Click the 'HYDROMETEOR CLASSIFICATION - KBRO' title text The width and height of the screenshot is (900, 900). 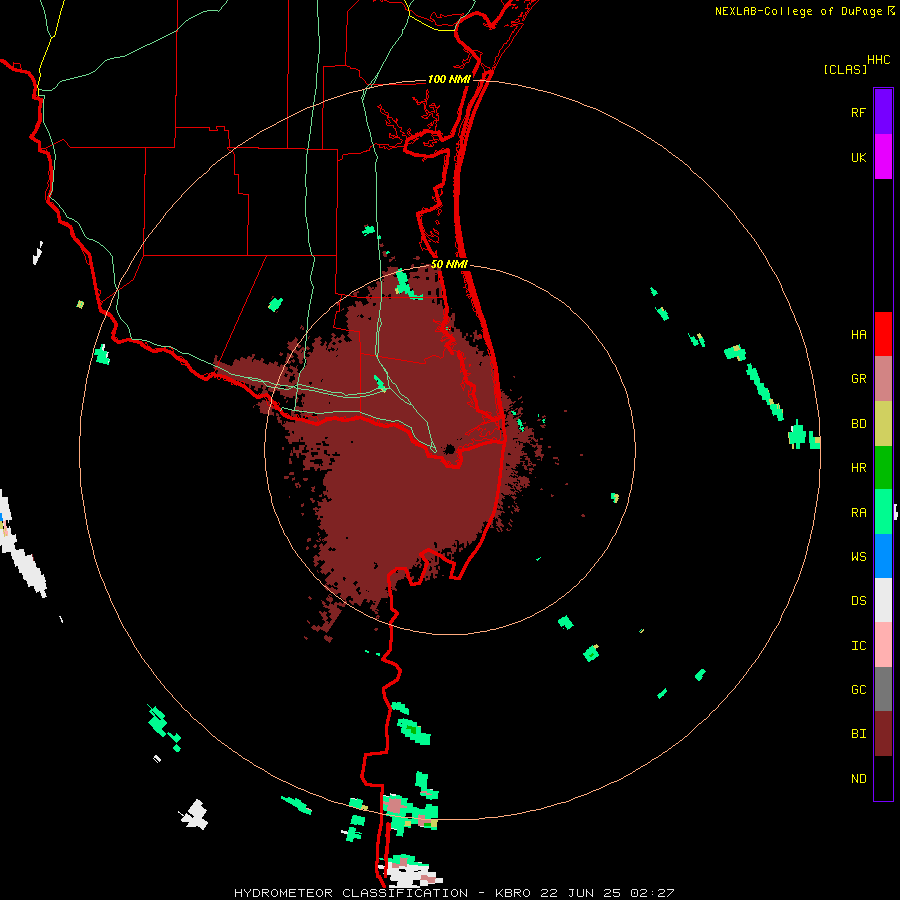pyautogui.click(x=386, y=893)
